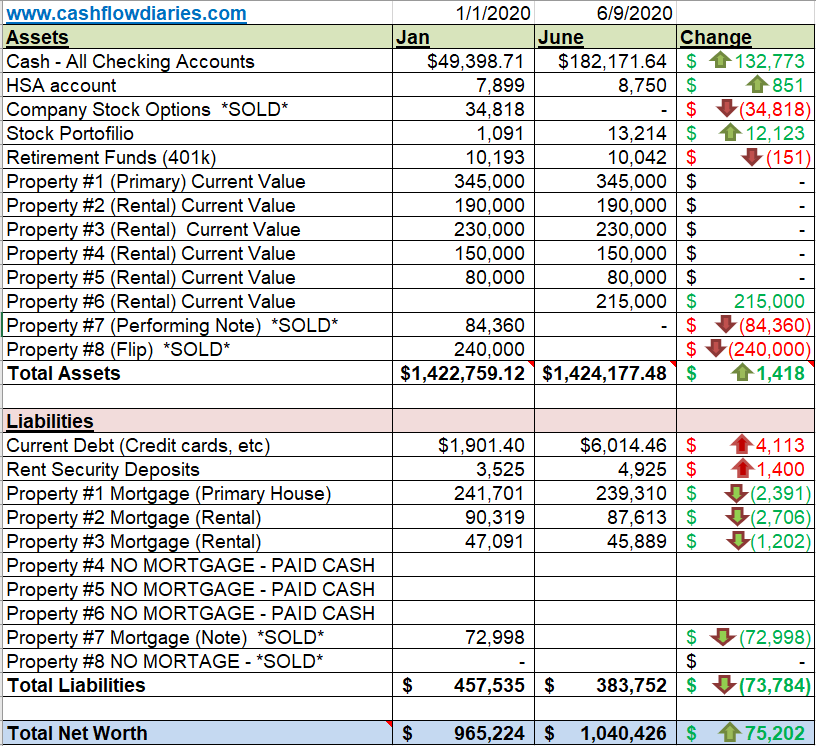
Task: Click down arrow in Property #1 Mortgage row
Action: pos(736,492)
